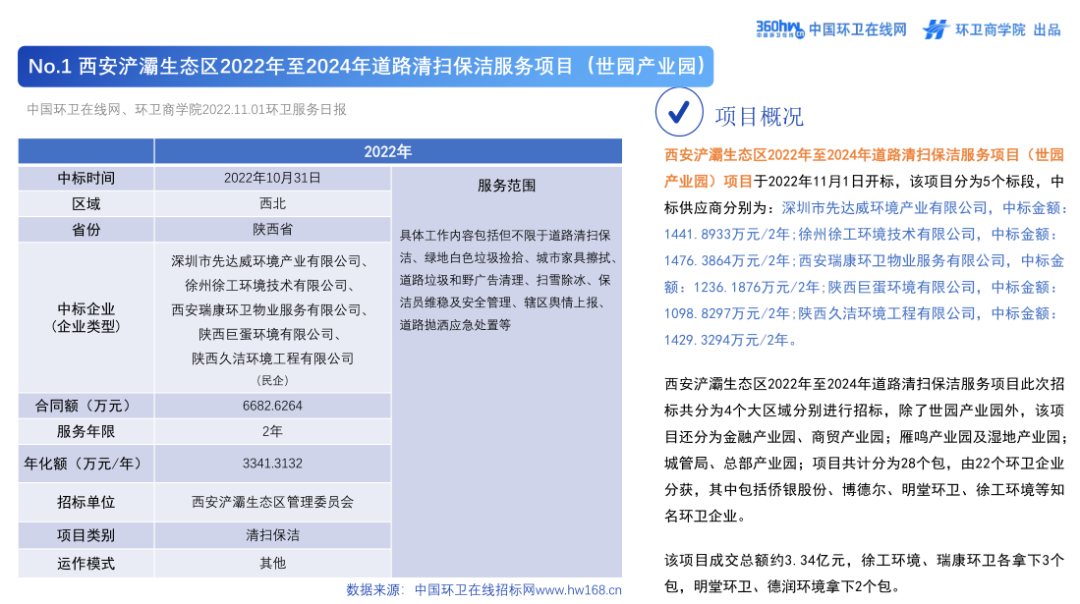Click the 项目概况 heading

pyautogui.click(x=759, y=116)
